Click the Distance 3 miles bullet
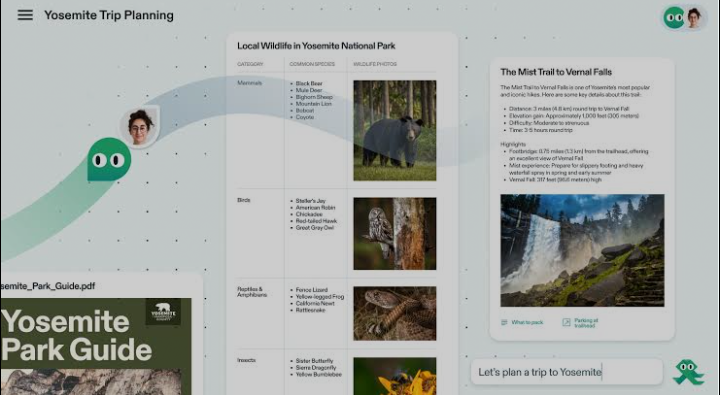The image size is (720, 395). point(569,109)
